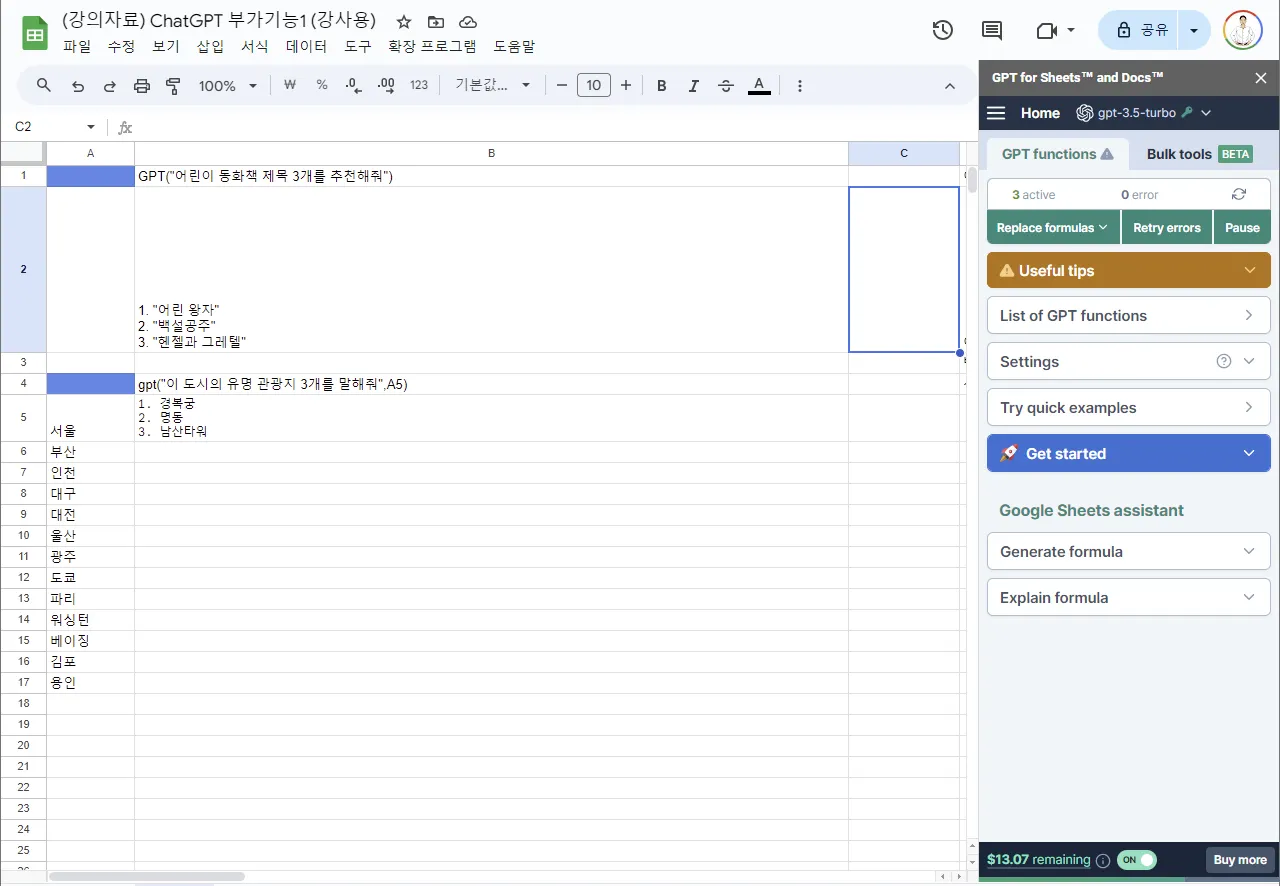Decrease the font size with minus
Screen dimensions: 1280x886
tap(562, 86)
